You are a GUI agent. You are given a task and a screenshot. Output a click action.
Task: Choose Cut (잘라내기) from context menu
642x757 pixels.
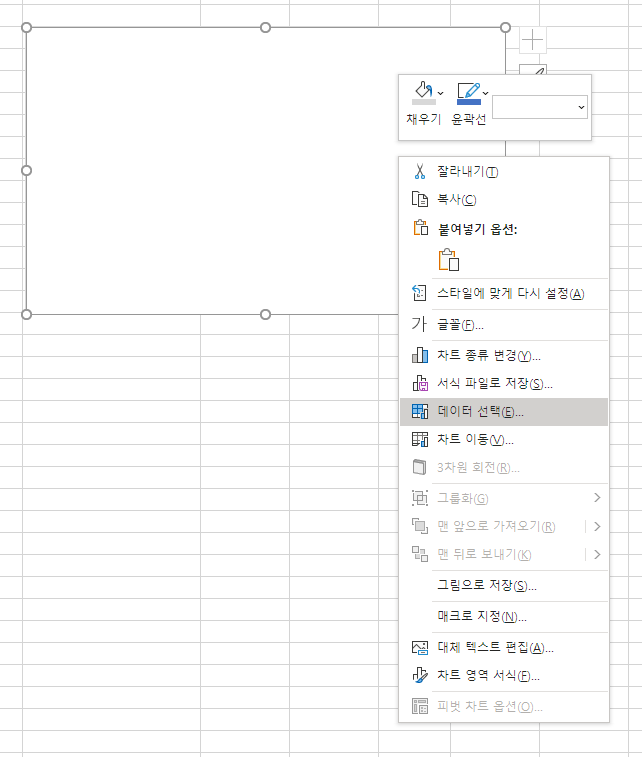click(504, 171)
